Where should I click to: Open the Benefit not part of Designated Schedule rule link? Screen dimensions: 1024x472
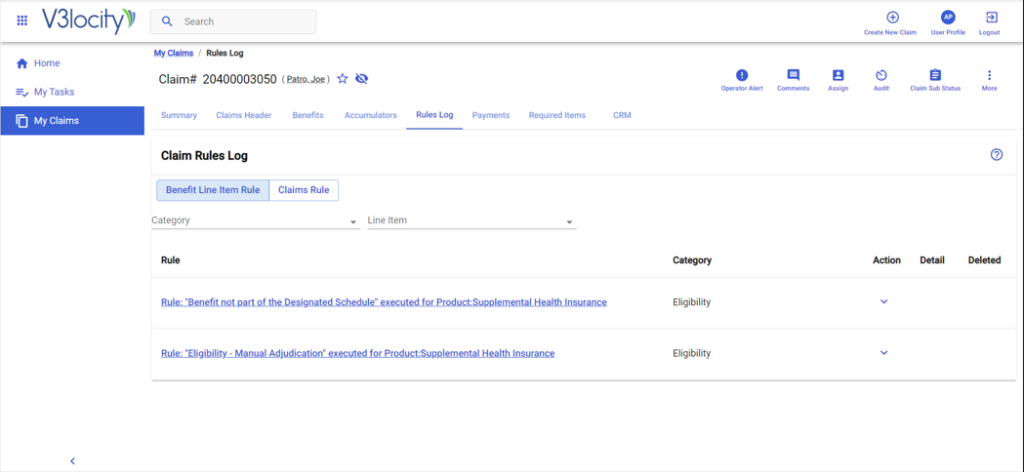(383, 302)
